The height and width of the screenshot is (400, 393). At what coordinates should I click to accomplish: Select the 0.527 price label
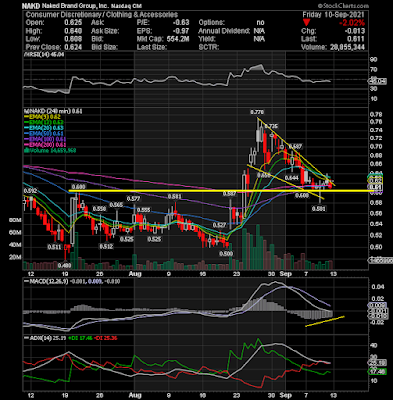point(219,225)
